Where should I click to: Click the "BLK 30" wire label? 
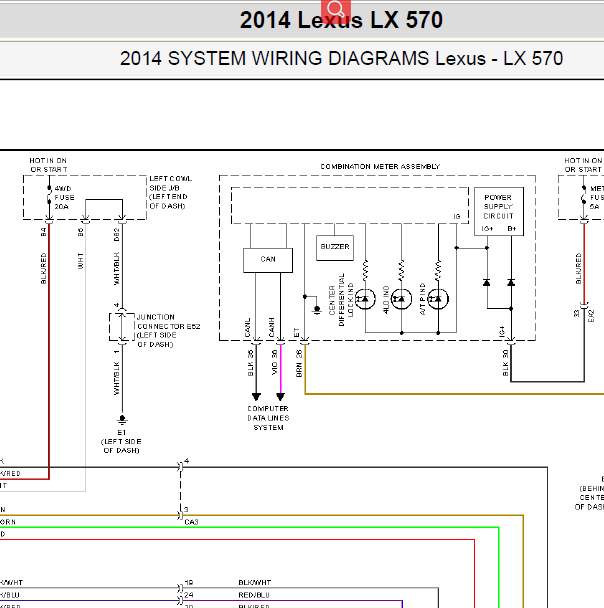(x=505, y=363)
